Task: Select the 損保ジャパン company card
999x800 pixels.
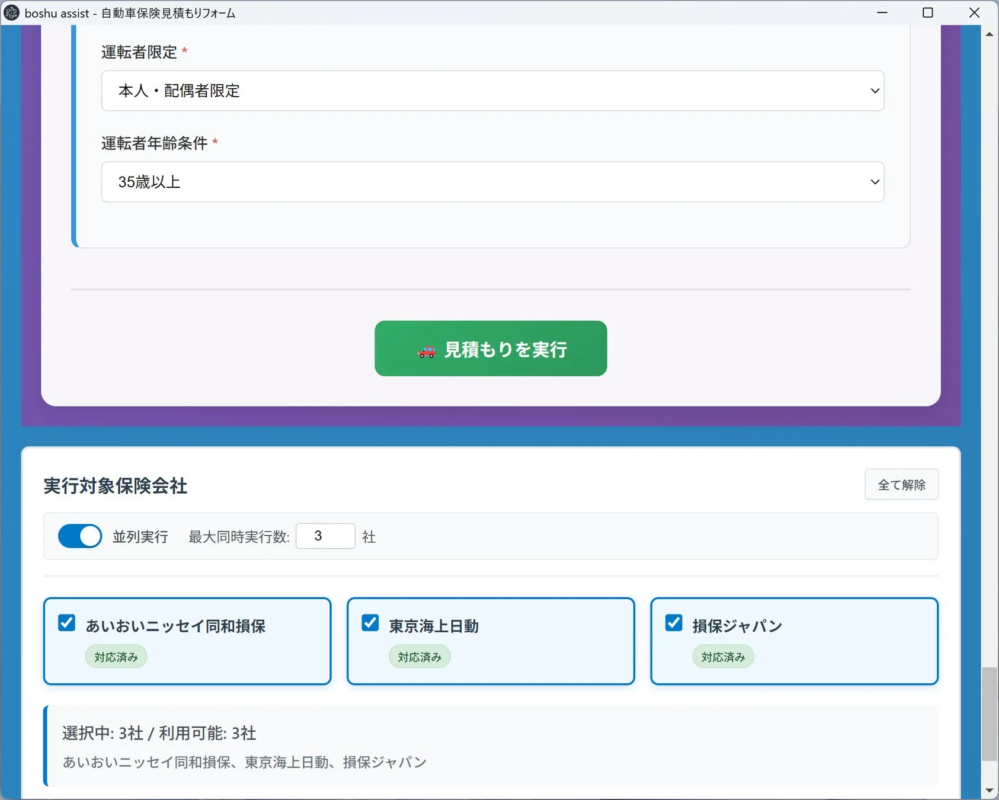Action: (x=794, y=640)
